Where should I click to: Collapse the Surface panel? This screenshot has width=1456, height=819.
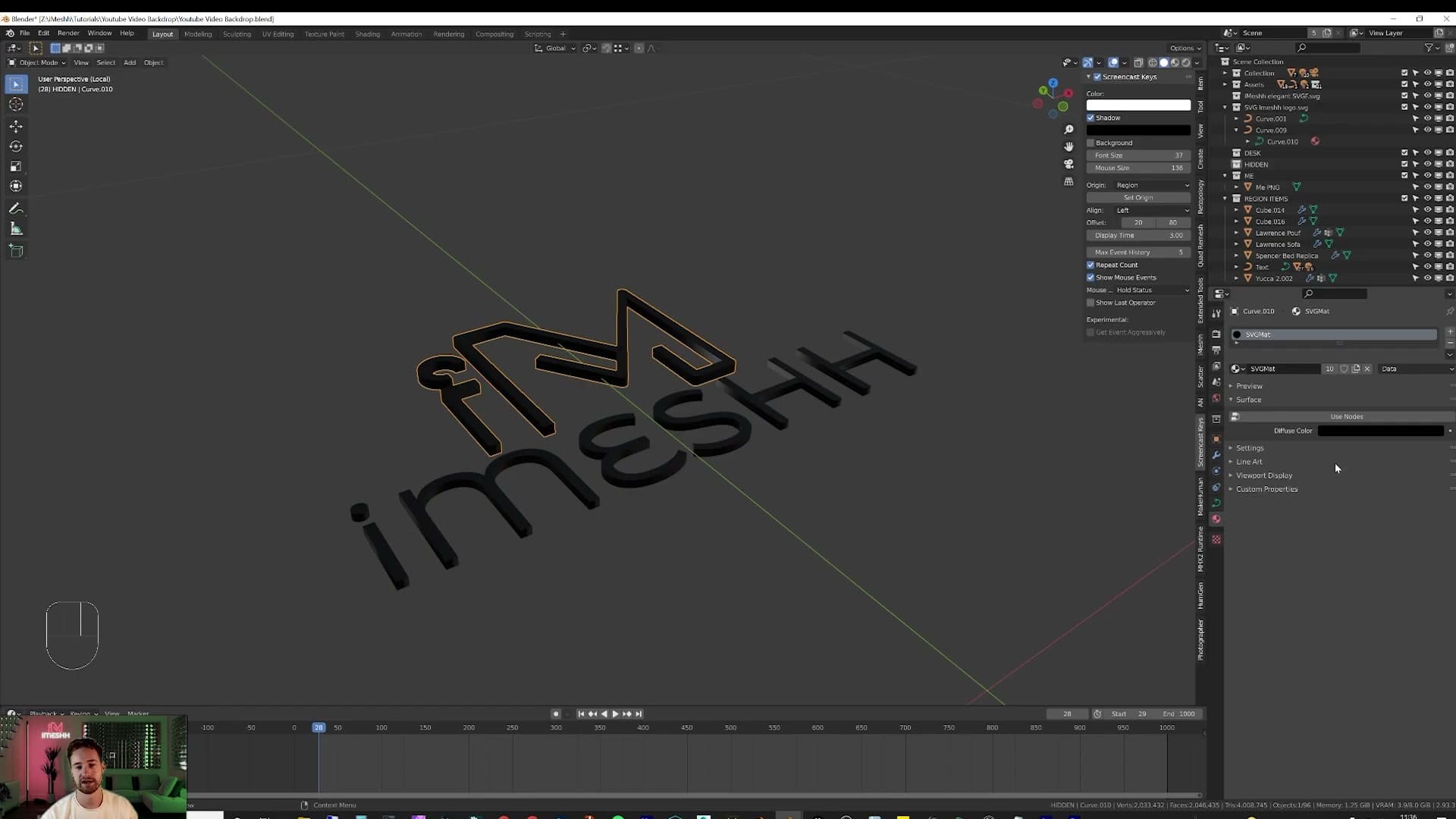click(x=1248, y=400)
